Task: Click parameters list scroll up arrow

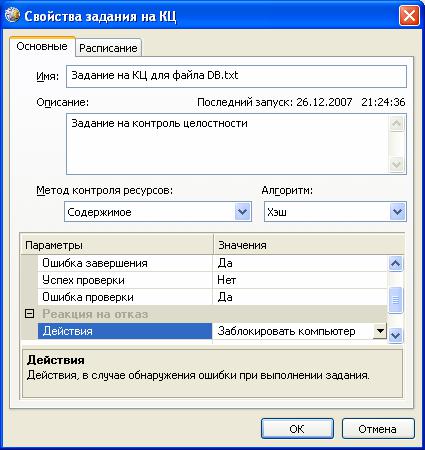Action: pos(396,264)
